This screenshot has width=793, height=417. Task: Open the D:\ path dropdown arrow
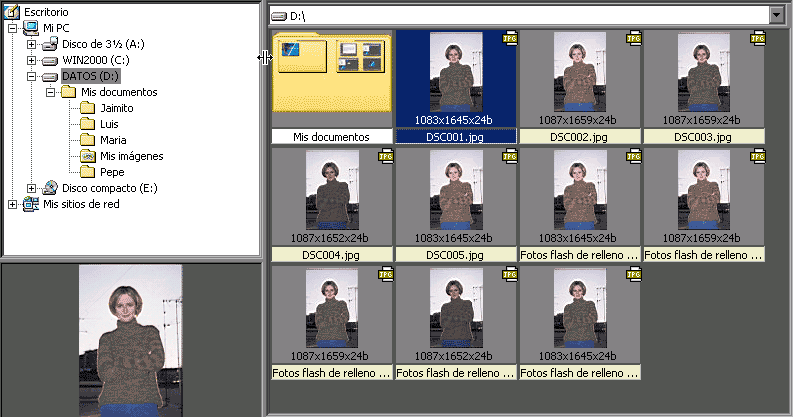click(777, 15)
